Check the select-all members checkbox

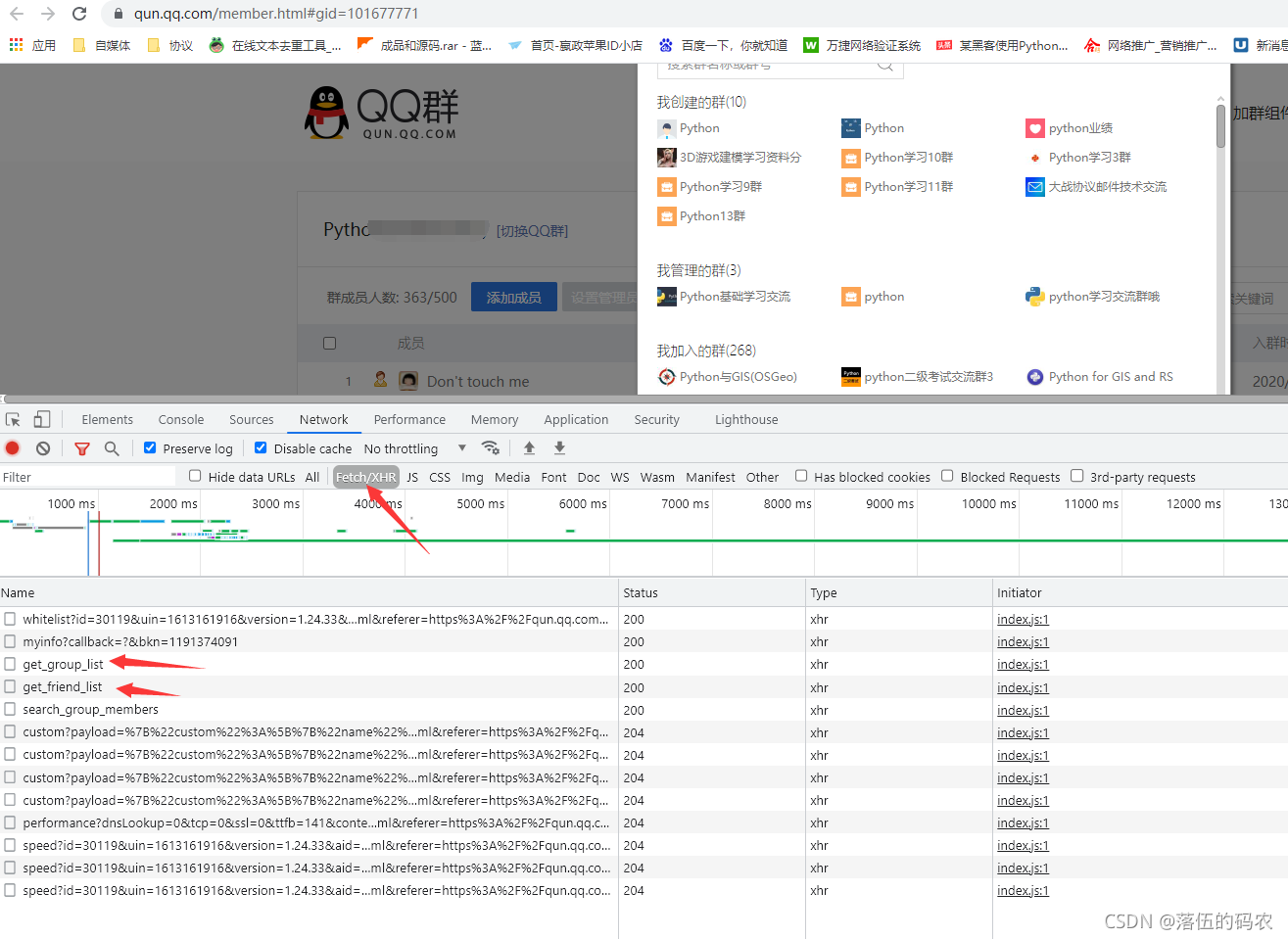coord(330,344)
